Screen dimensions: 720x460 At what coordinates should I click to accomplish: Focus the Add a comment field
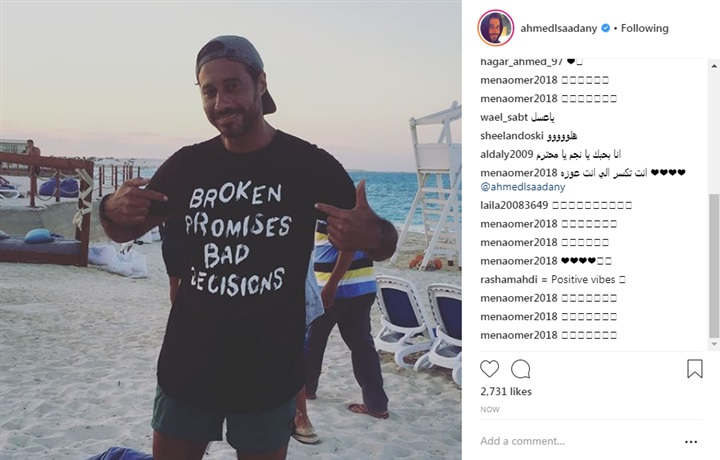[579, 441]
